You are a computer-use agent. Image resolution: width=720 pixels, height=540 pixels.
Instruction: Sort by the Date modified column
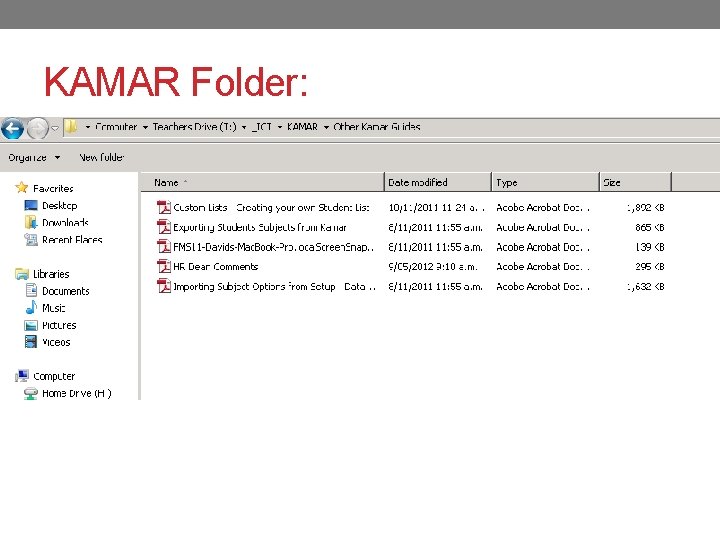(438, 182)
